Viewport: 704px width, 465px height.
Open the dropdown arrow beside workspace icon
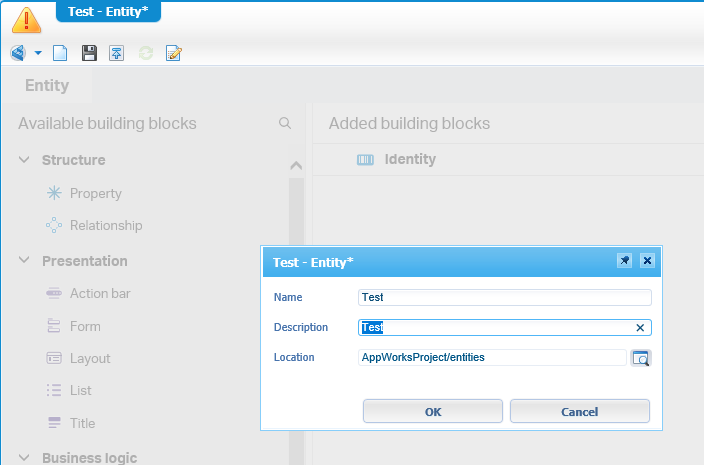[x=38, y=53]
